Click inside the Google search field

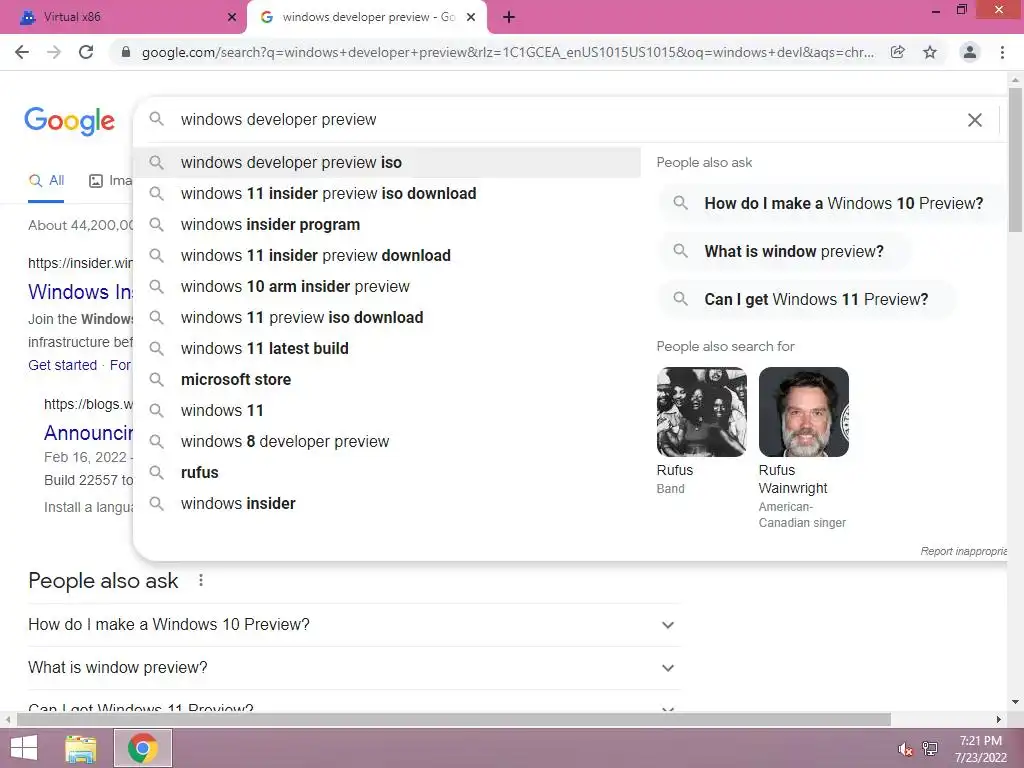coord(568,120)
